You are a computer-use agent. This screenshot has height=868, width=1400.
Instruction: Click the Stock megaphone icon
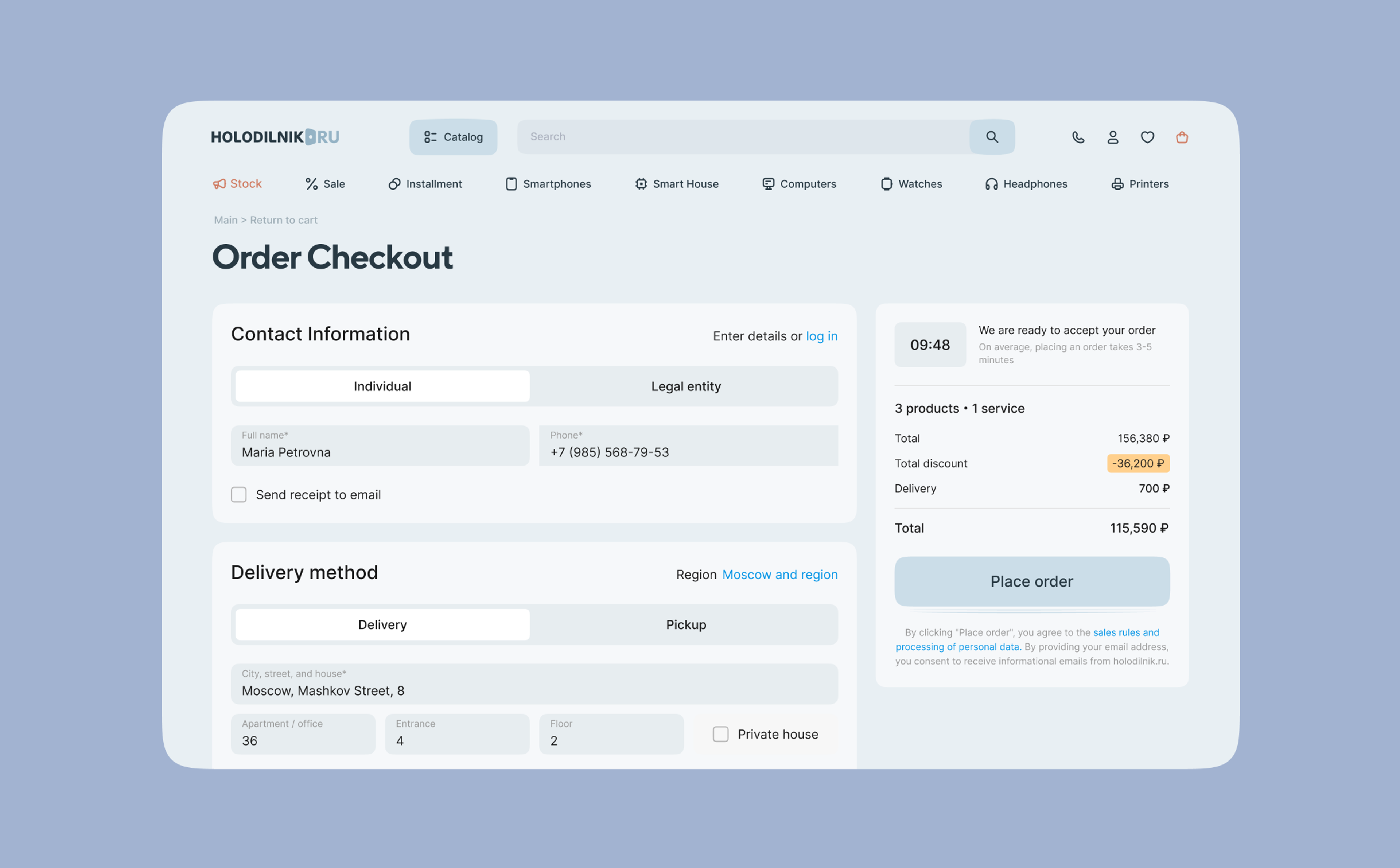(219, 184)
